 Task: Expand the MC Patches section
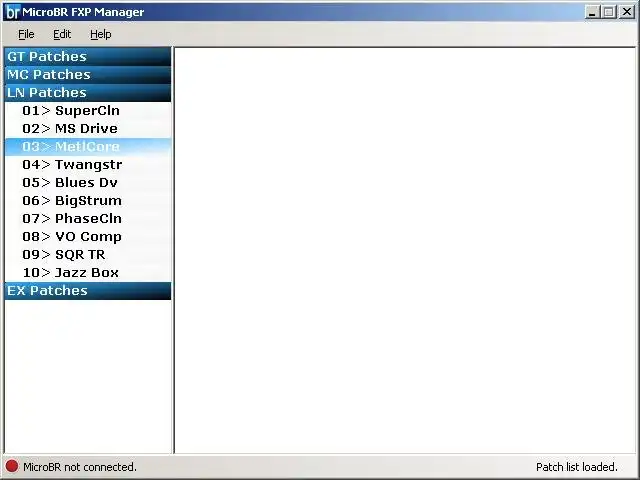click(88, 74)
